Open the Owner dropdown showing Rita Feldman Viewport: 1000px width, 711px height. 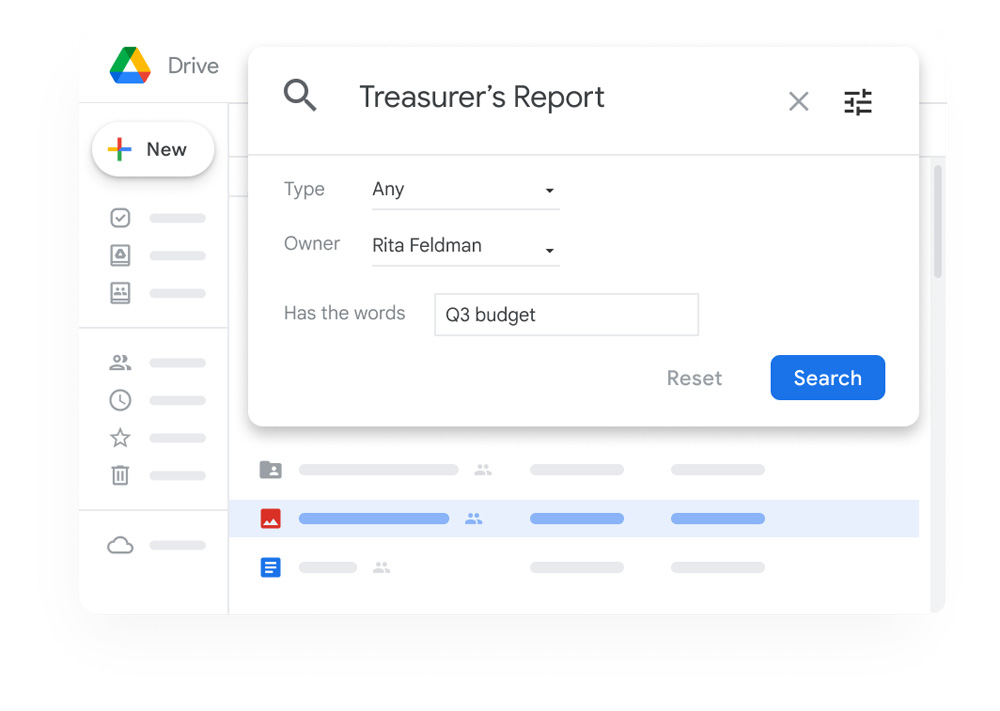click(465, 246)
